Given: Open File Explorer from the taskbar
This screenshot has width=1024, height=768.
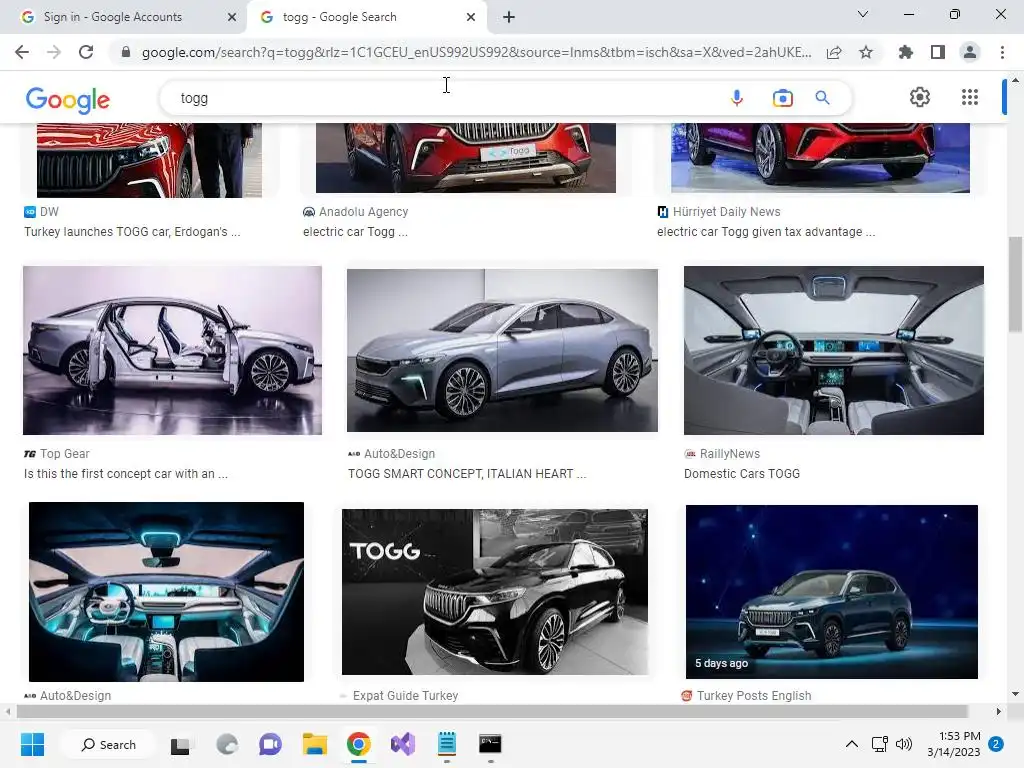Looking at the screenshot, I should tap(314, 744).
